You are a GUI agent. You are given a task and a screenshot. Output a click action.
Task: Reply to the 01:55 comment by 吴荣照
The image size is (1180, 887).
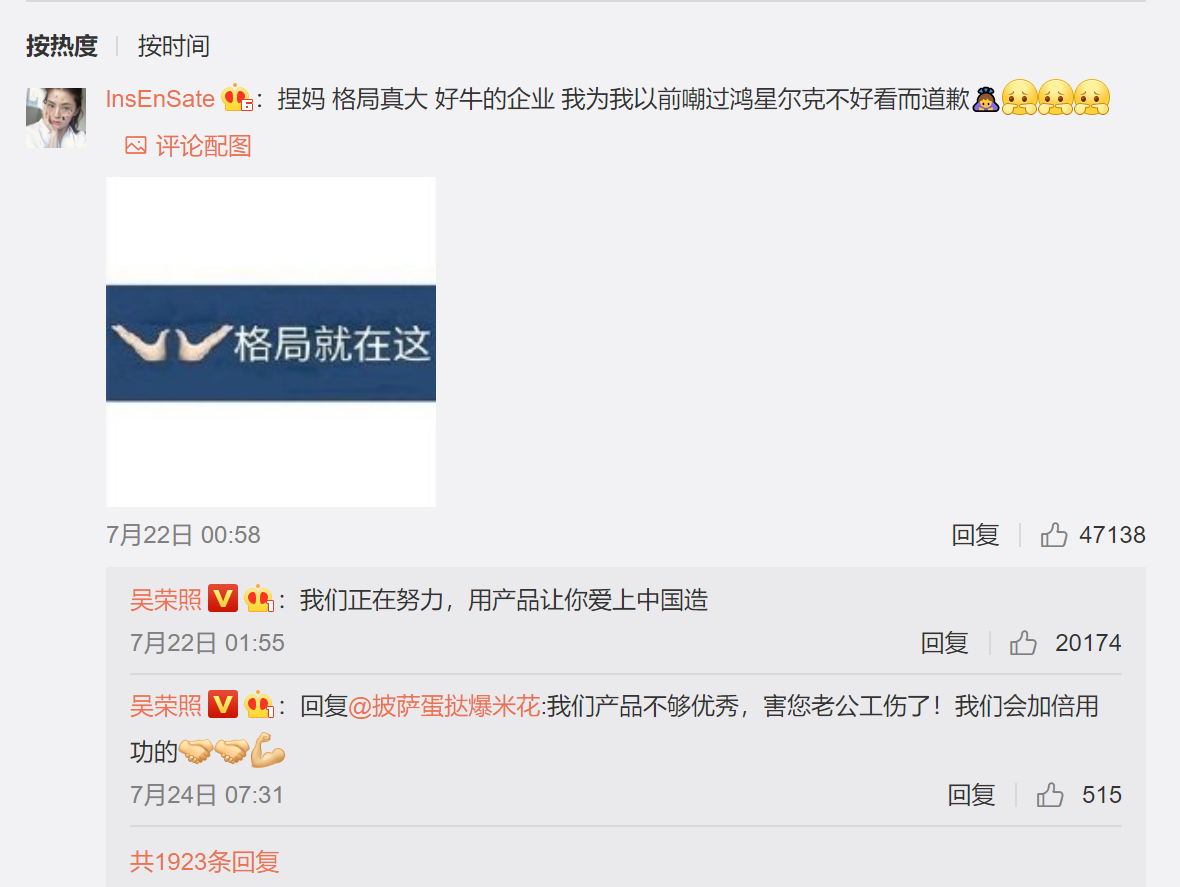(x=944, y=643)
